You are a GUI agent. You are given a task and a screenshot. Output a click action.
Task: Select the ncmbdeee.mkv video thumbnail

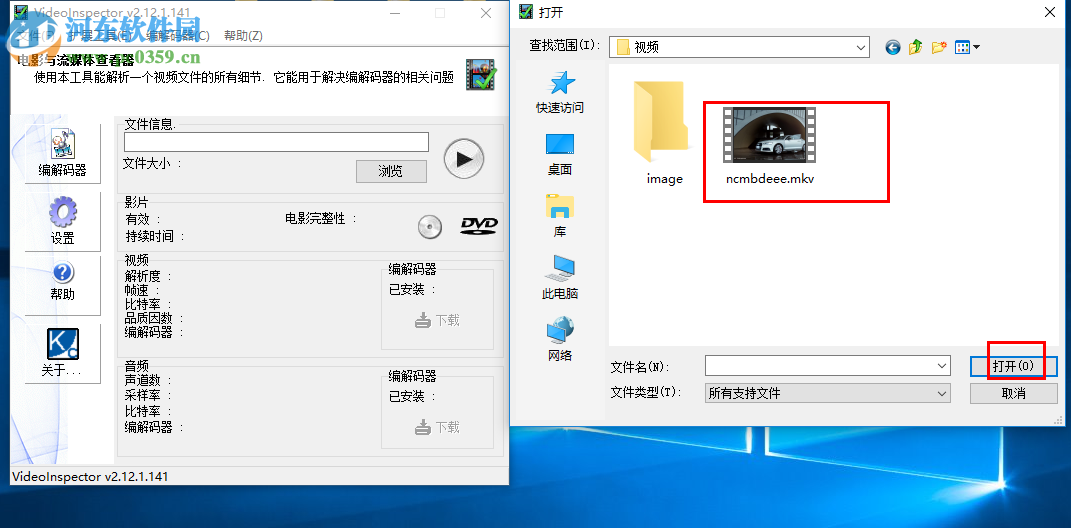[x=770, y=135]
